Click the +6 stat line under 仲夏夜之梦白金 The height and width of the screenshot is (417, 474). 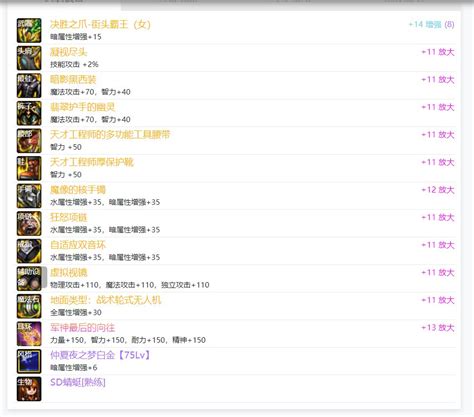click(74, 367)
